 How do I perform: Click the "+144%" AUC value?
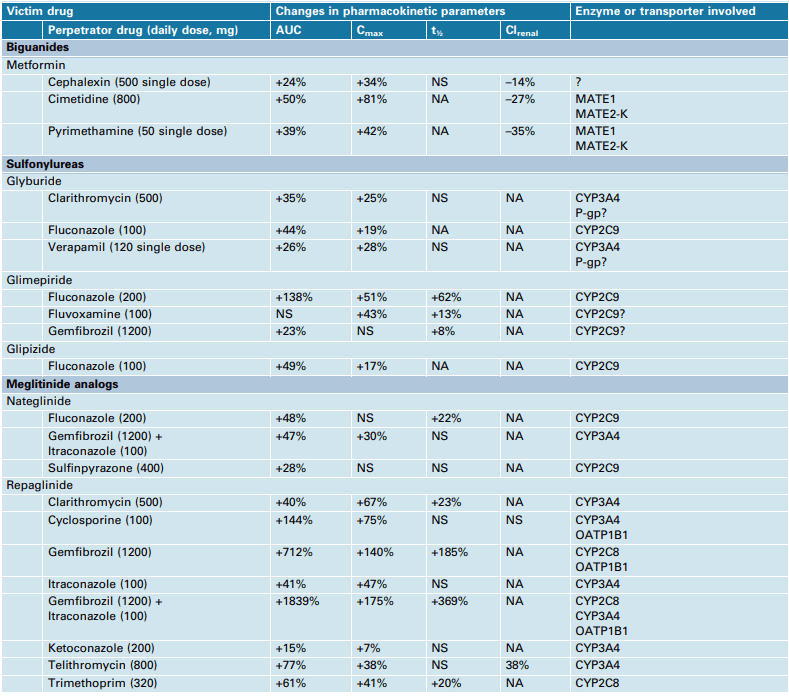pyautogui.click(x=294, y=520)
